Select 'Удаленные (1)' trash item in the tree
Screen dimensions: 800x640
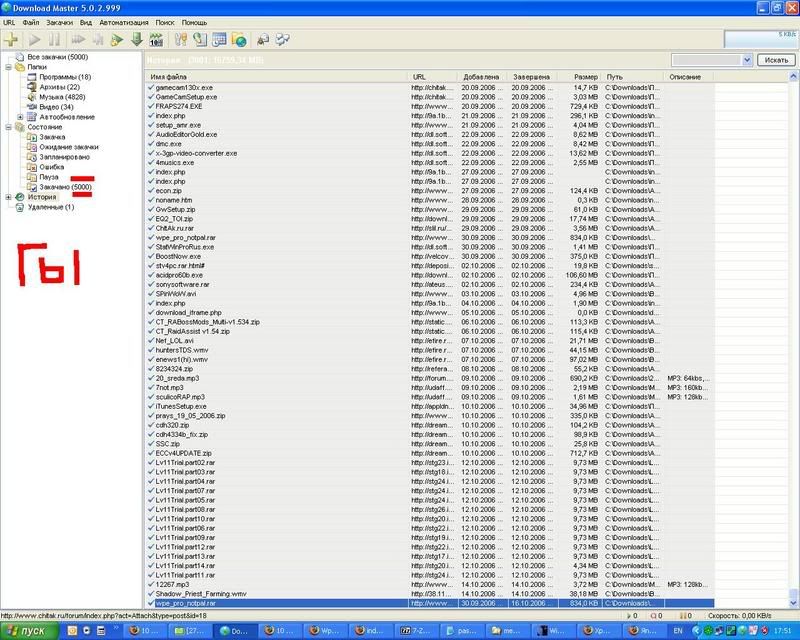[x=51, y=207]
